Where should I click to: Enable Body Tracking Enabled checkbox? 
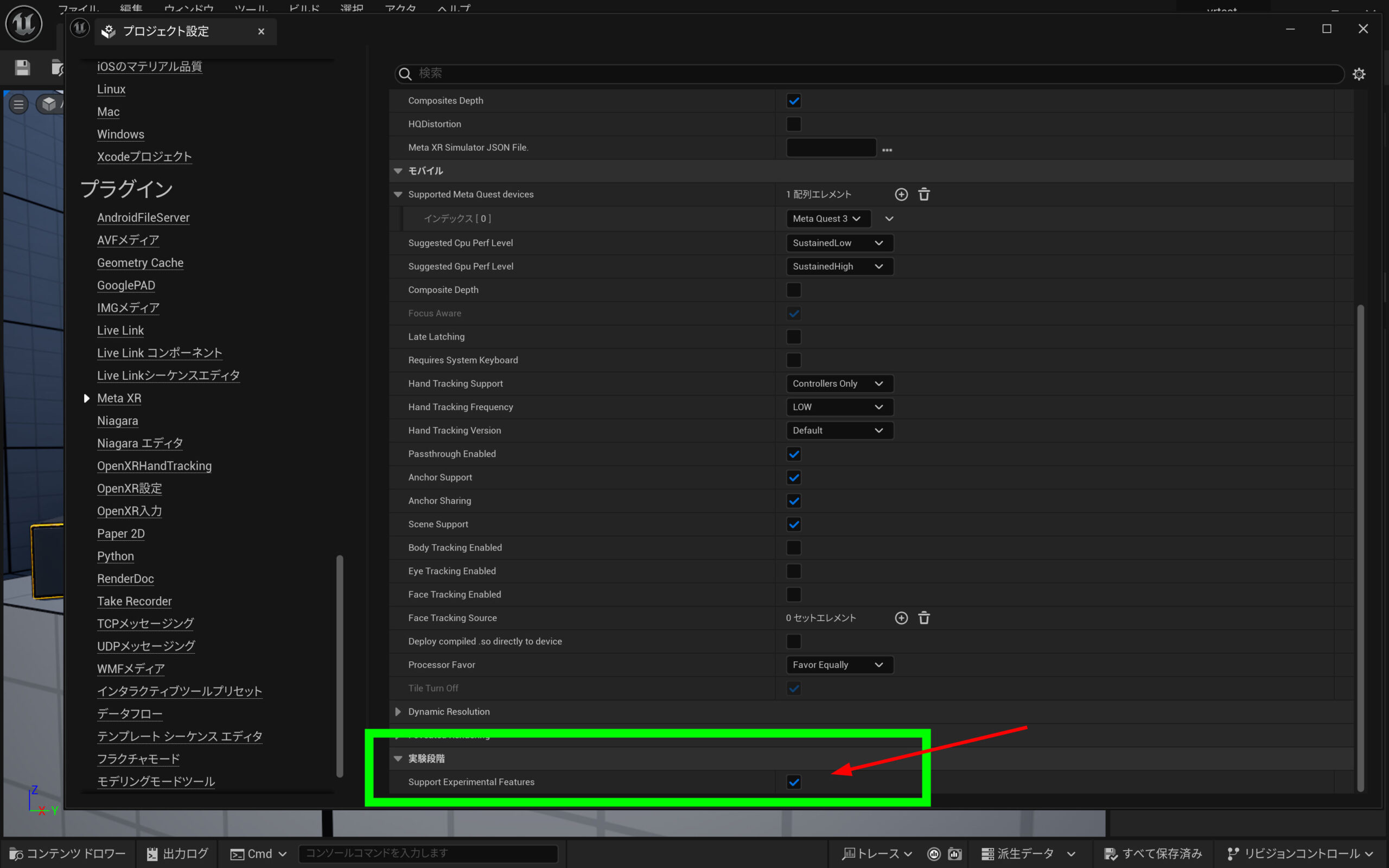pyautogui.click(x=794, y=548)
